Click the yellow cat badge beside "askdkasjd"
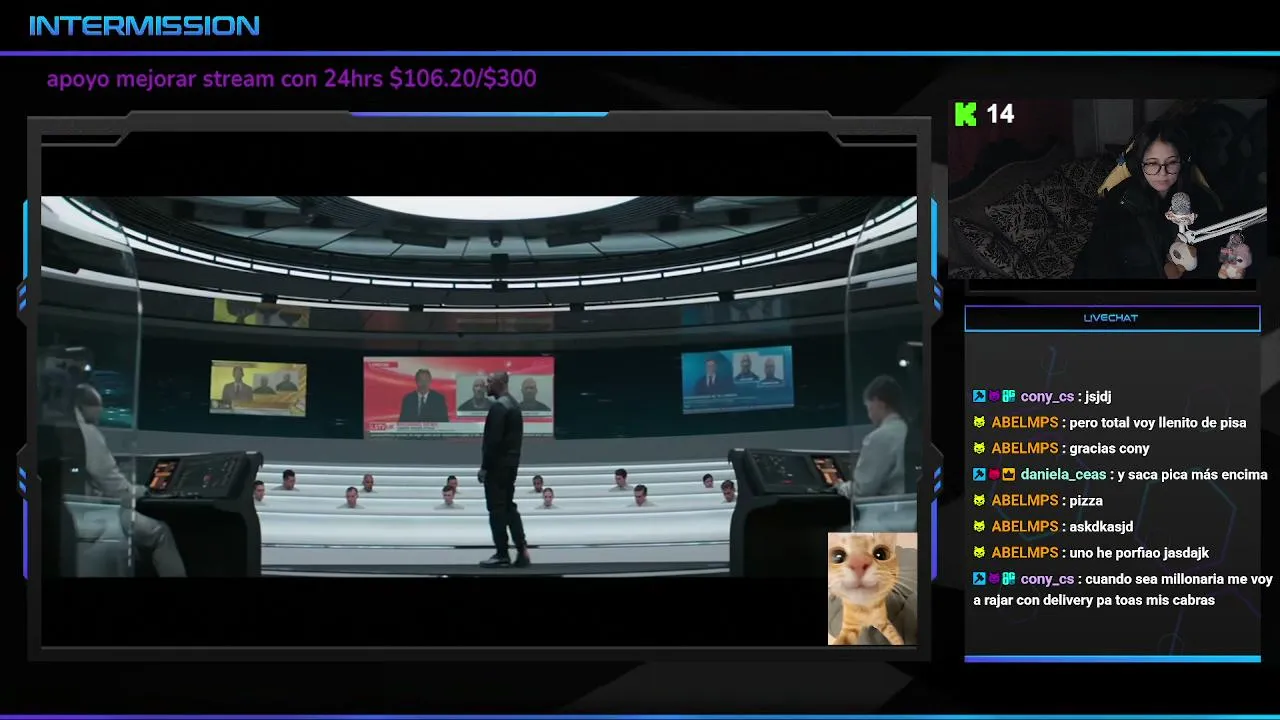This screenshot has height=720, width=1280. click(x=979, y=527)
